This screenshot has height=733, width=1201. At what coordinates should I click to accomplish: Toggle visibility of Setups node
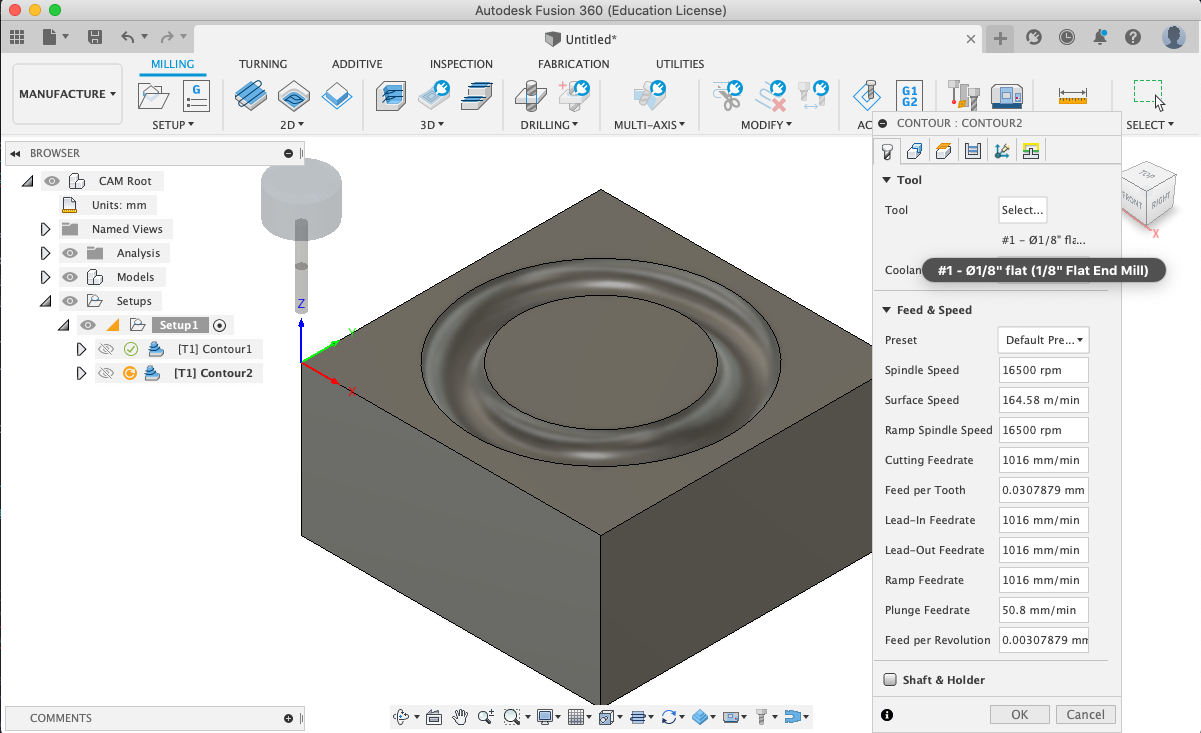pyautogui.click(x=70, y=301)
